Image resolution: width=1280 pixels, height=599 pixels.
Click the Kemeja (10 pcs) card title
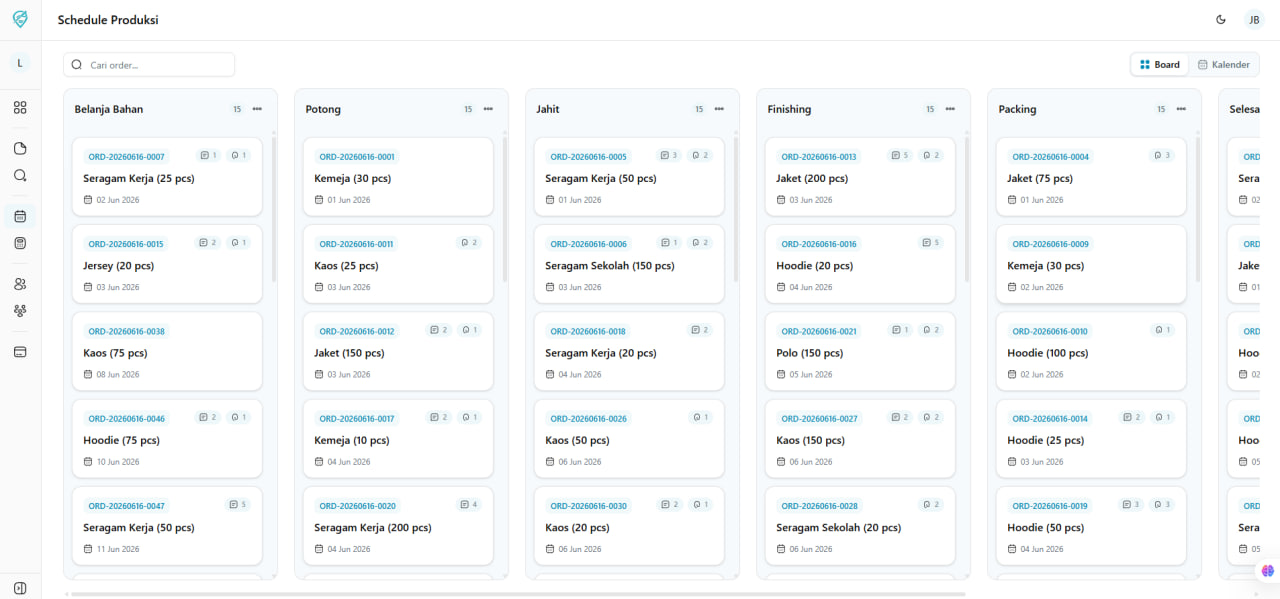pos(353,440)
